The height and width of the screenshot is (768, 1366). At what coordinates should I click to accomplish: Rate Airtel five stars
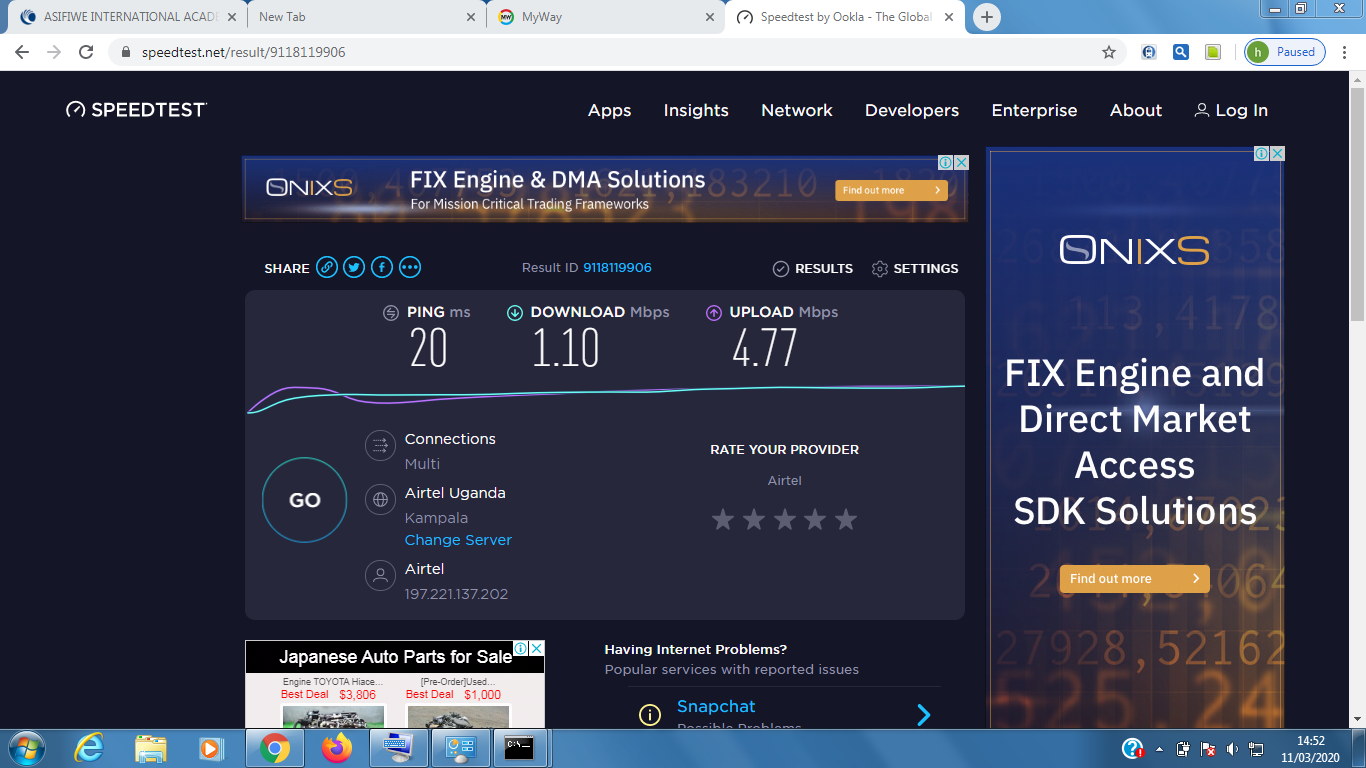pos(846,519)
